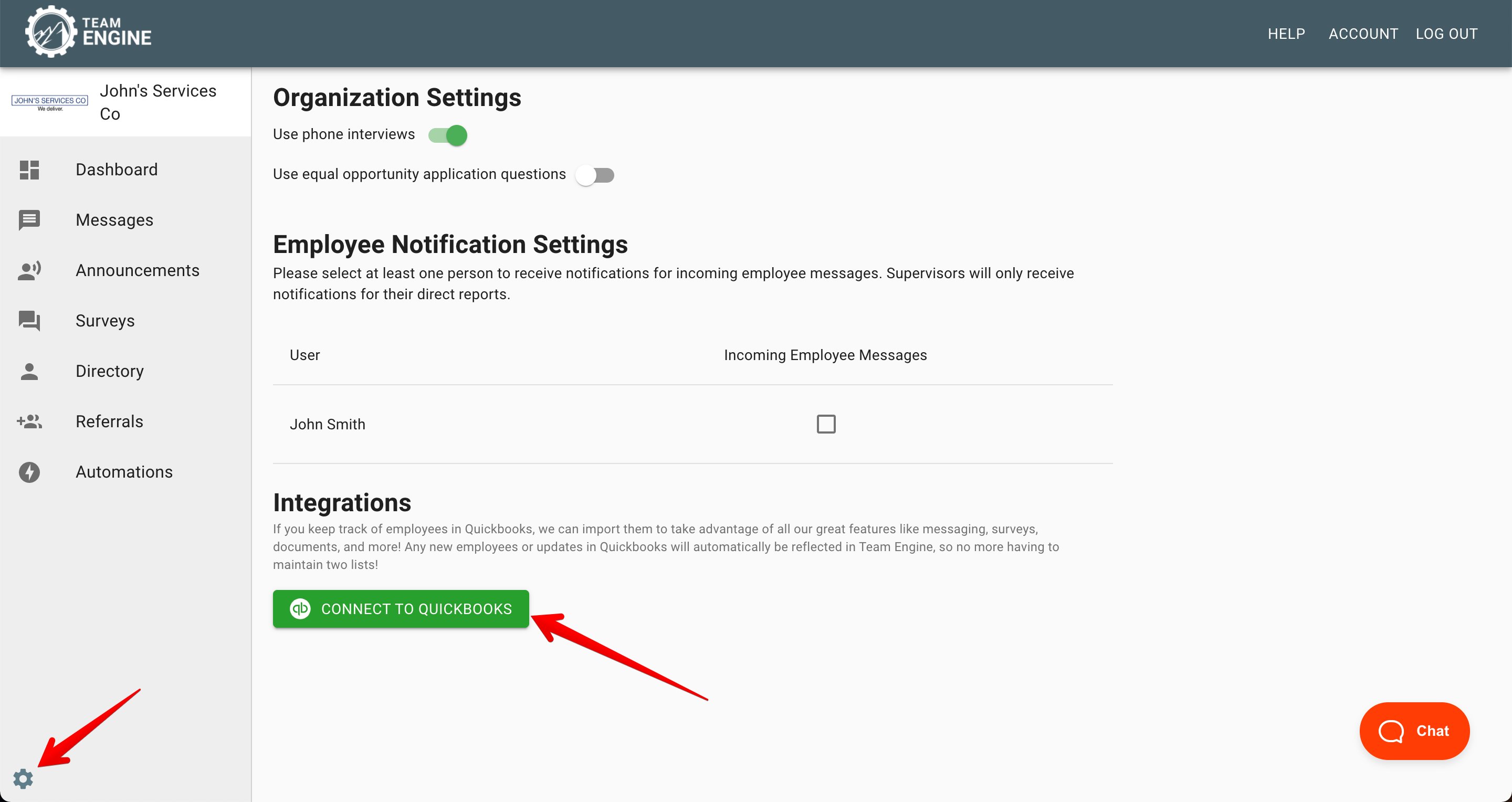Click the Messages speech bubble icon

point(29,220)
